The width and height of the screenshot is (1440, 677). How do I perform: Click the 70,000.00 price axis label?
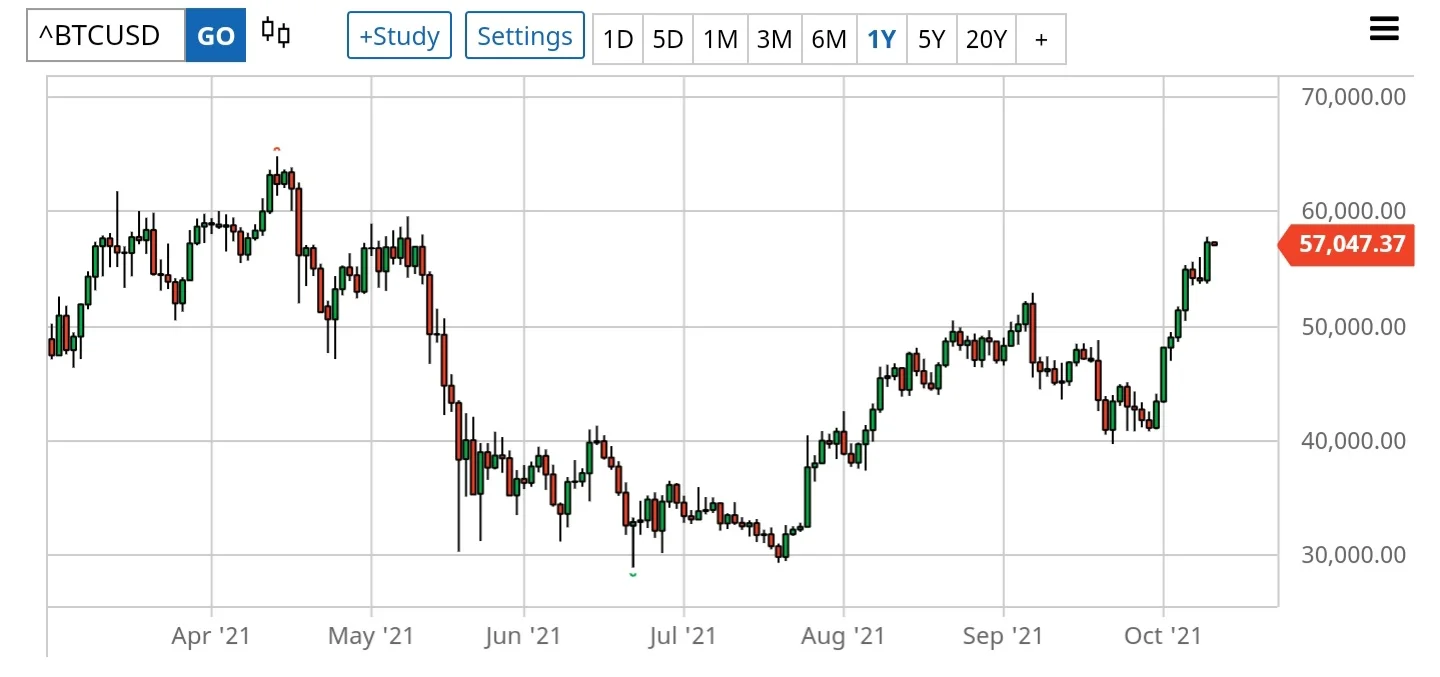[x=1354, y=97]
